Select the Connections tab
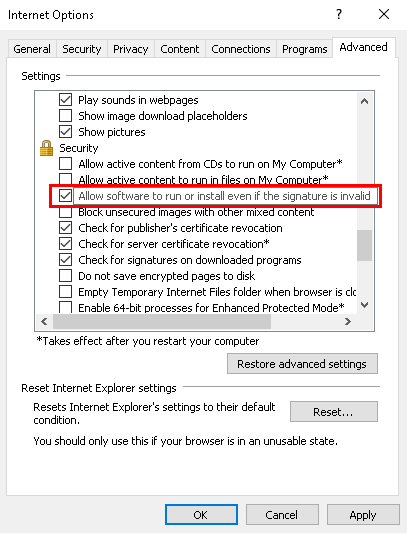Viewport: 407px width, 534px height. tap(240, 49)
